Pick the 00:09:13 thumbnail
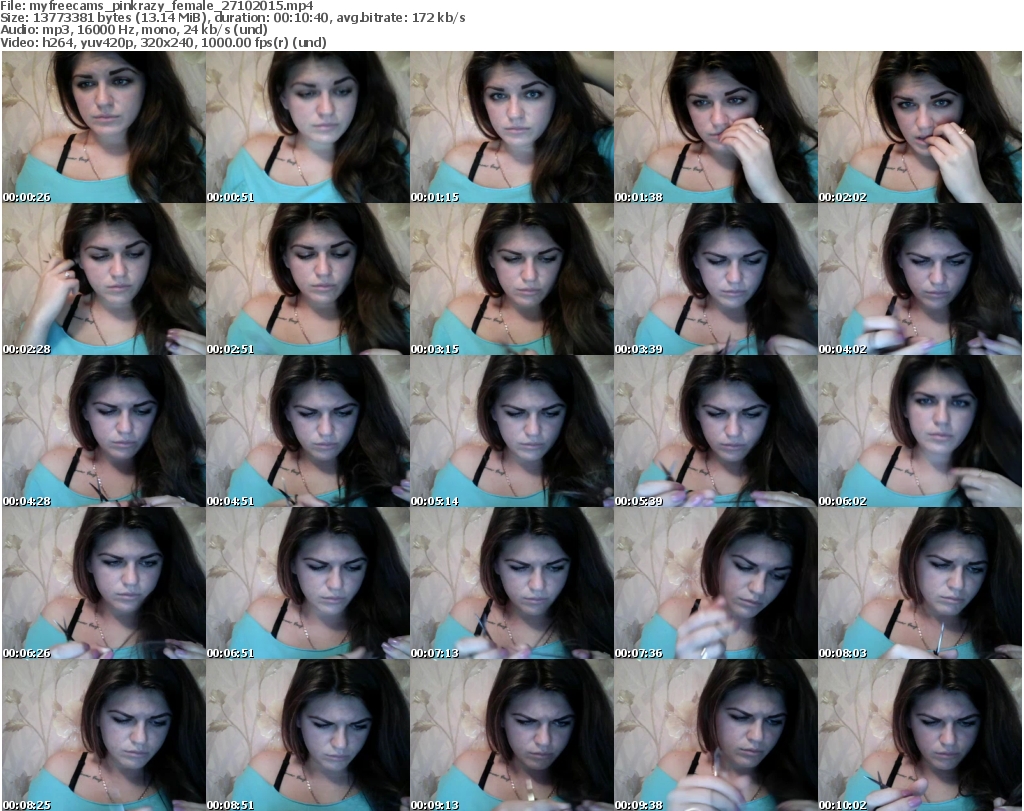This screenshot has height=811, width=1024. click(x=512, y=735)
